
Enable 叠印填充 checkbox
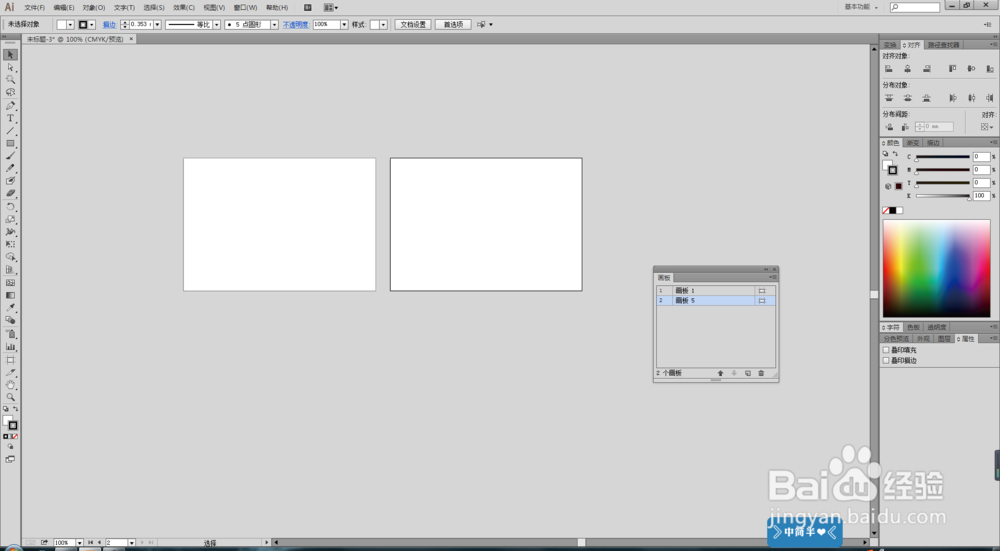pos(886,350)
